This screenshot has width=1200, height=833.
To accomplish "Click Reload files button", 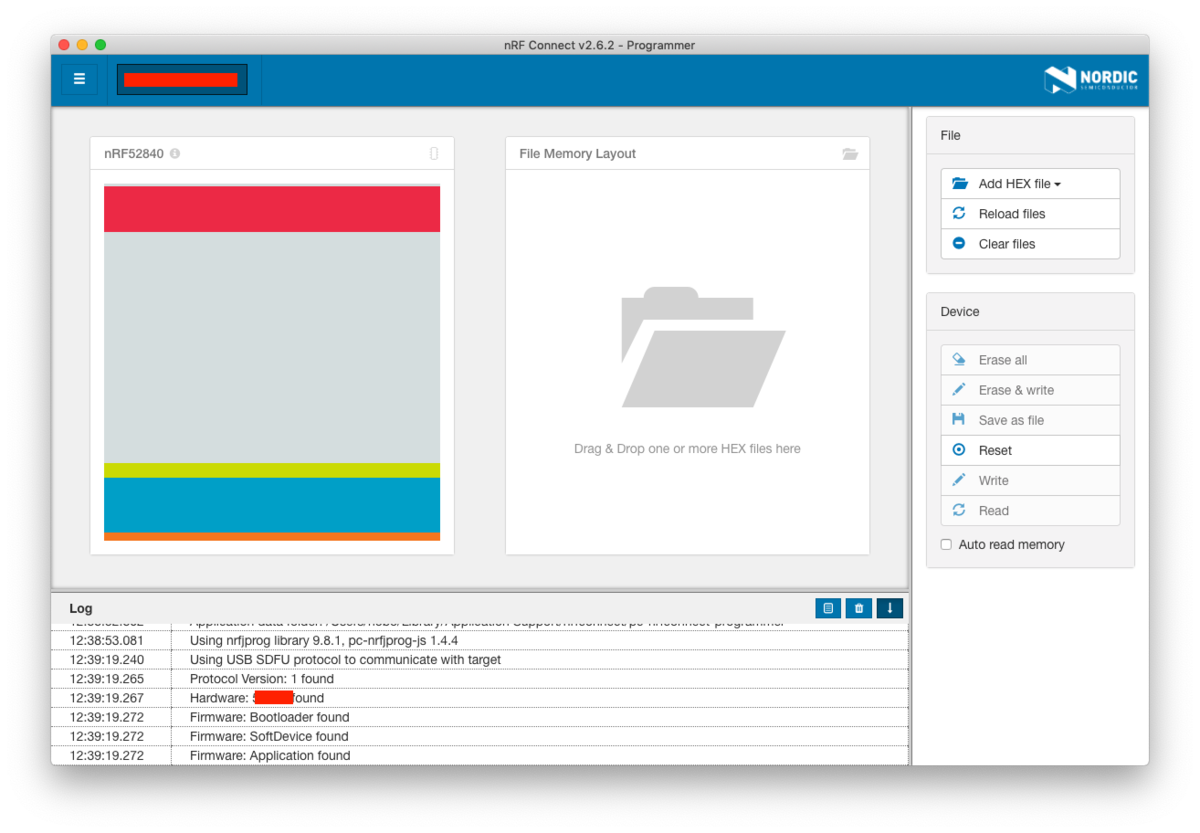I will pos(1030,214).
